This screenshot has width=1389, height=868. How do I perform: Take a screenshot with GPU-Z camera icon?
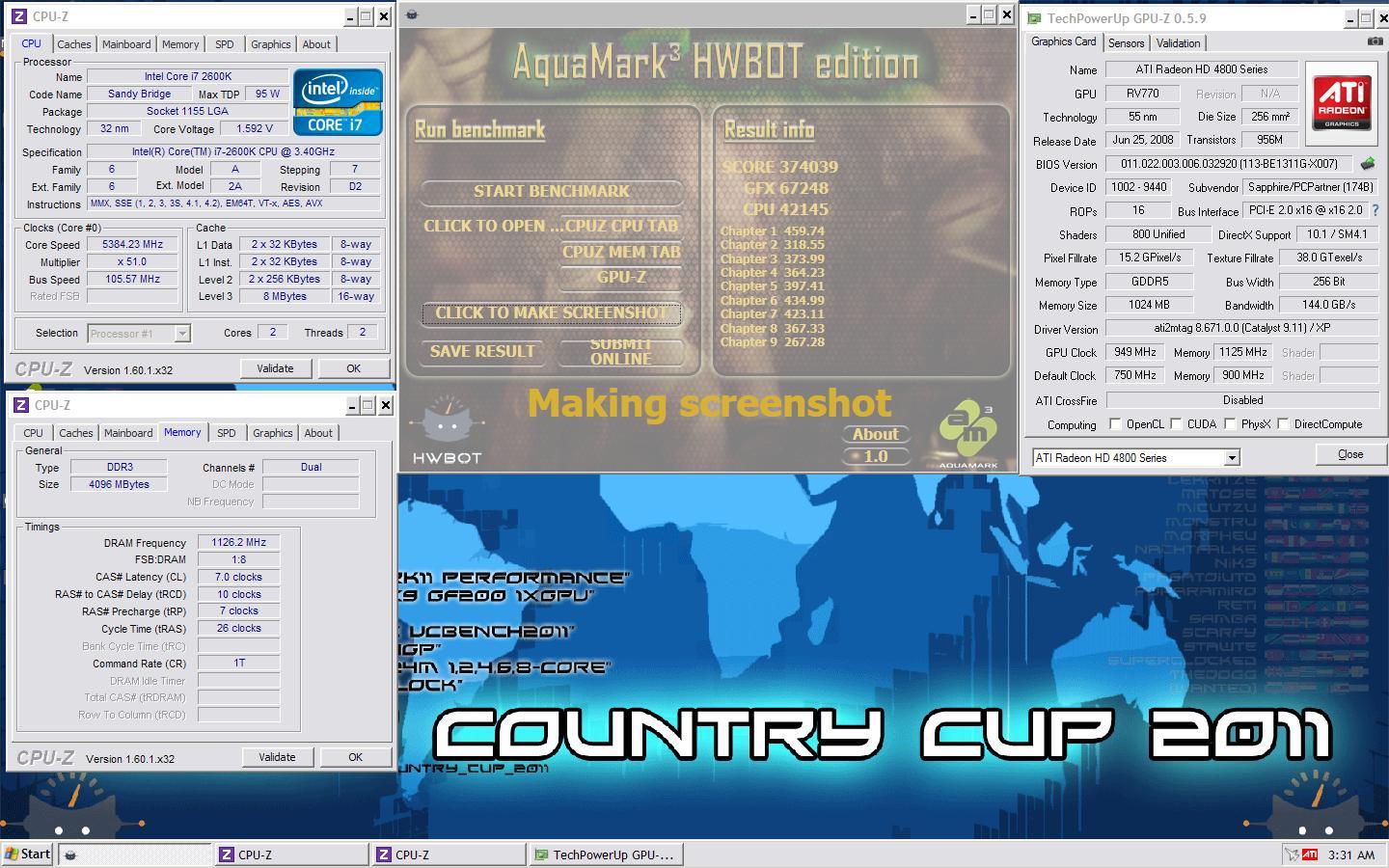click(1375, 42)
